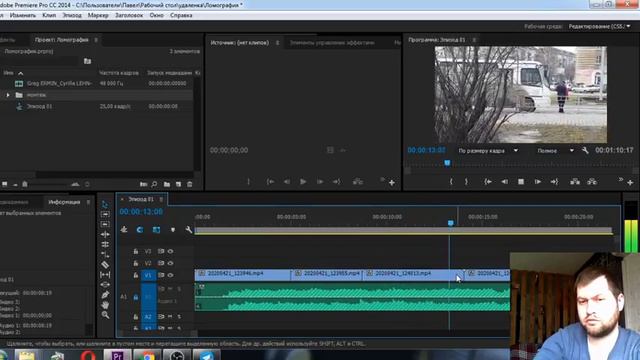
Task: Open the Эпизод menu
Action: tap(71, 15)
